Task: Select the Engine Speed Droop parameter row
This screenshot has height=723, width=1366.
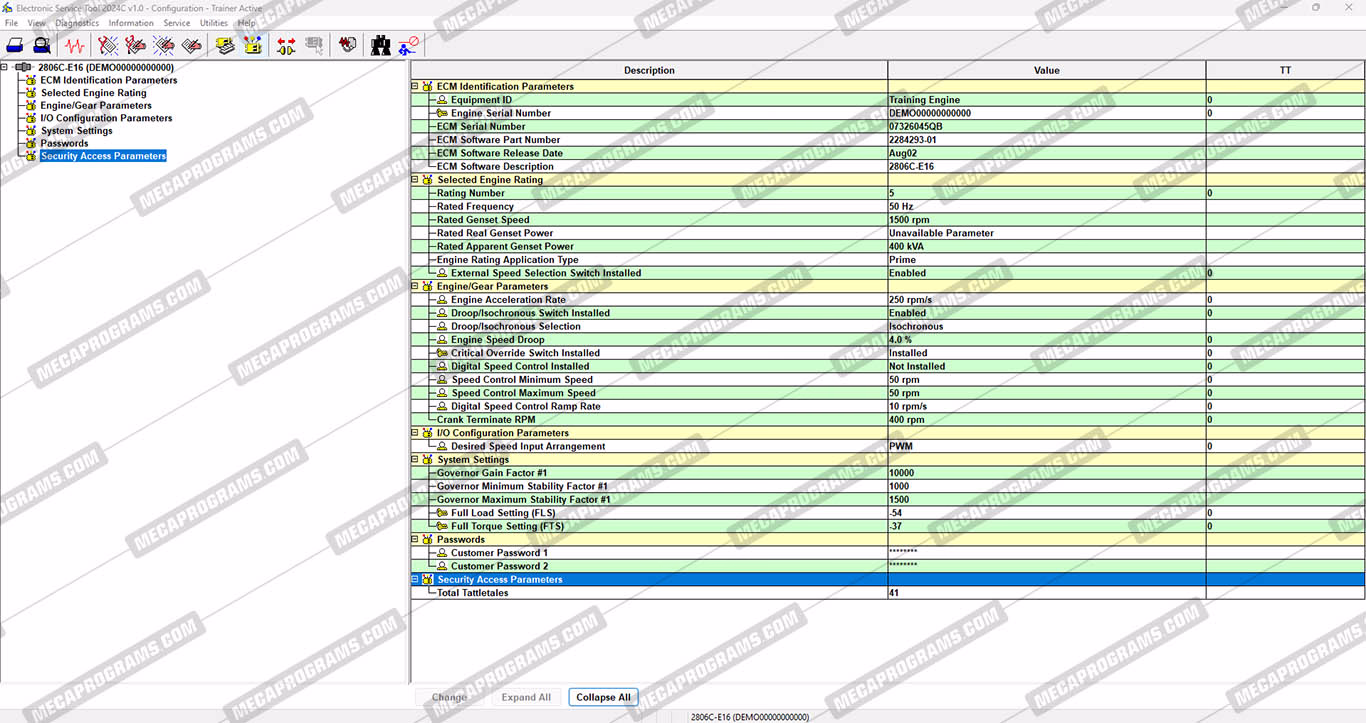Action: (x=888, y=340)
